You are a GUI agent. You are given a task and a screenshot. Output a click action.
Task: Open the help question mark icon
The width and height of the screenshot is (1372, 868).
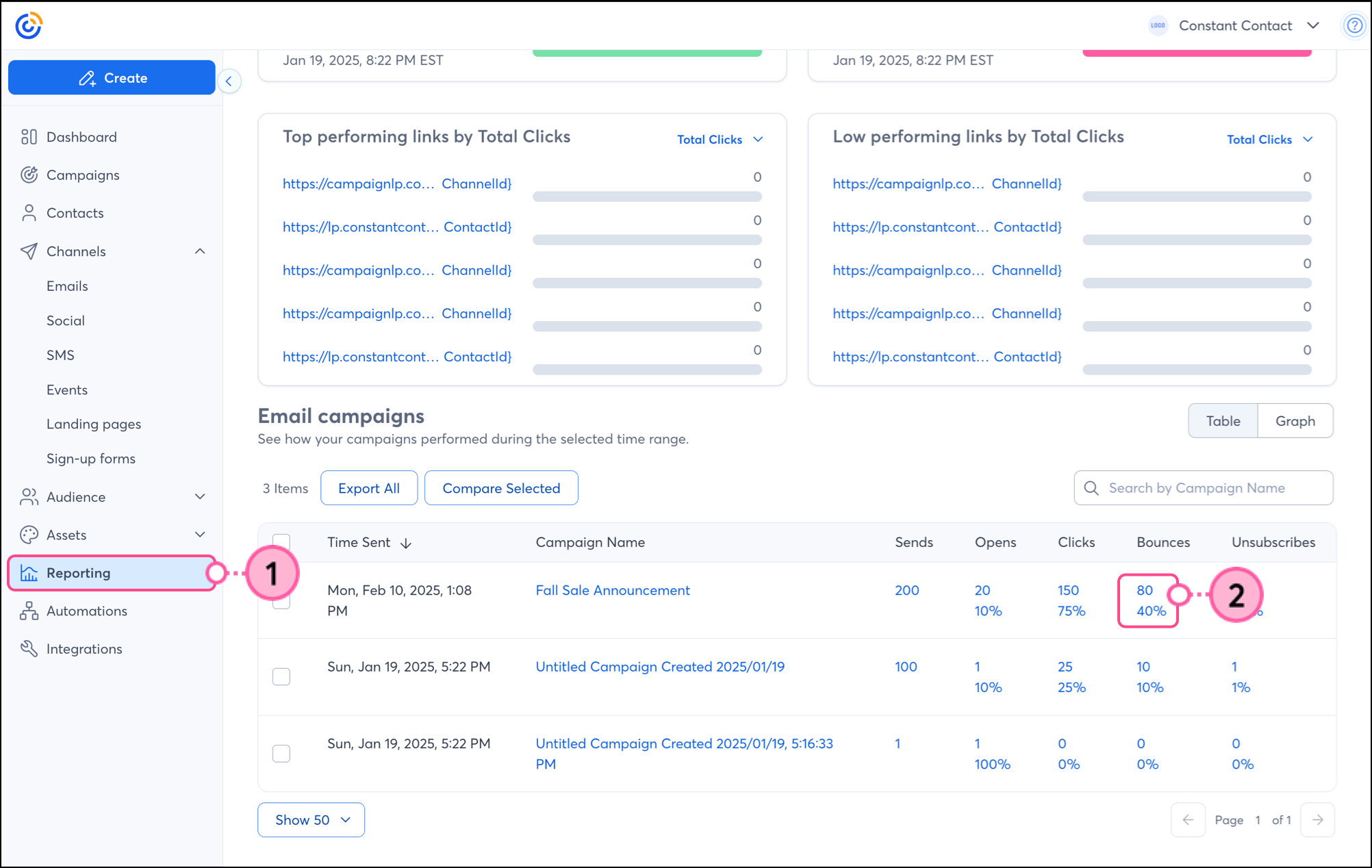(1354, 25)
